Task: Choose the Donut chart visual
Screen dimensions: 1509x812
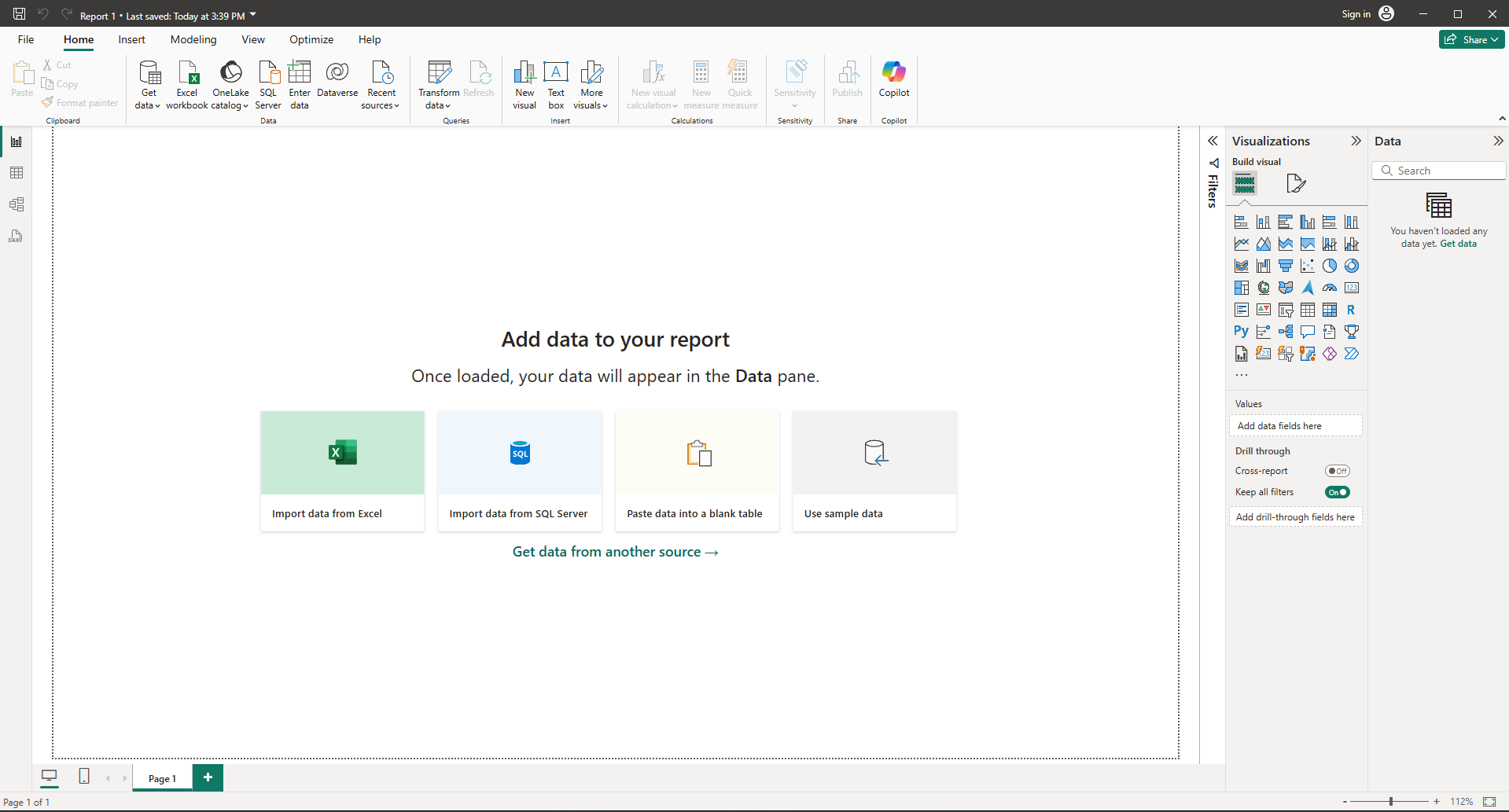Action: point(1352,266)
